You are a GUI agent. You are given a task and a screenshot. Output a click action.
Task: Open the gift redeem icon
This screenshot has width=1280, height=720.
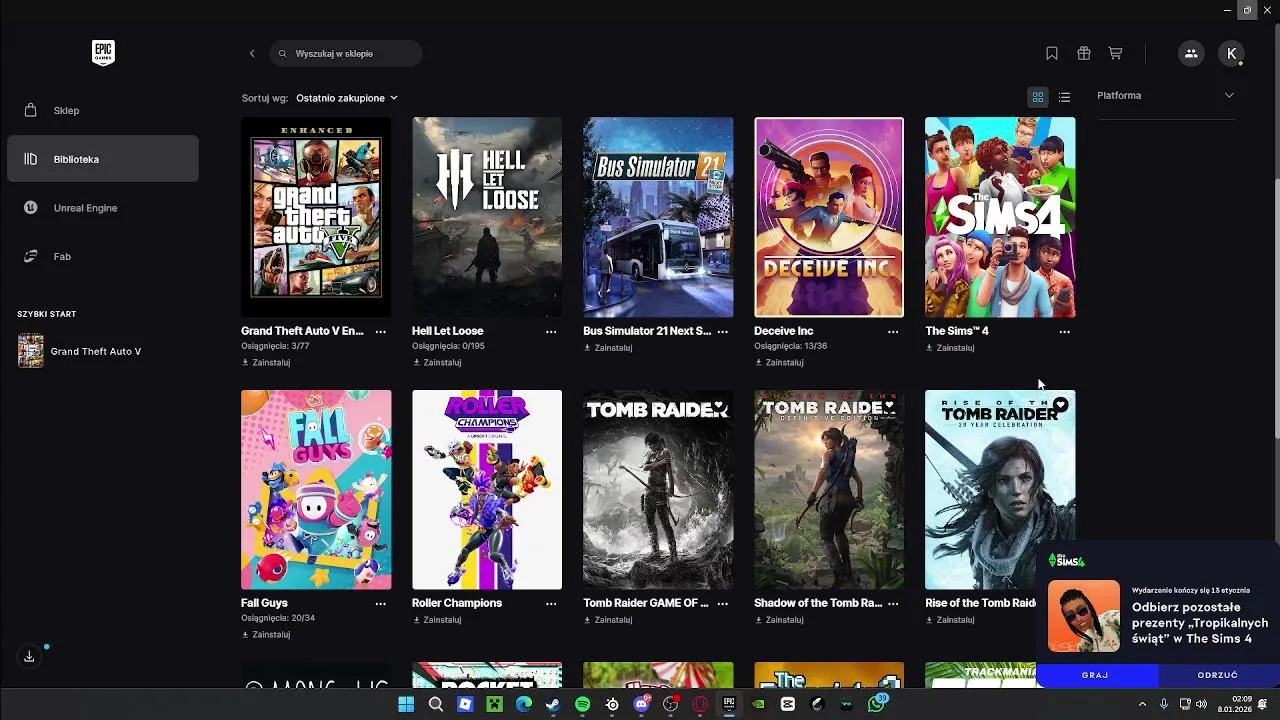[x=1084, y=53]
